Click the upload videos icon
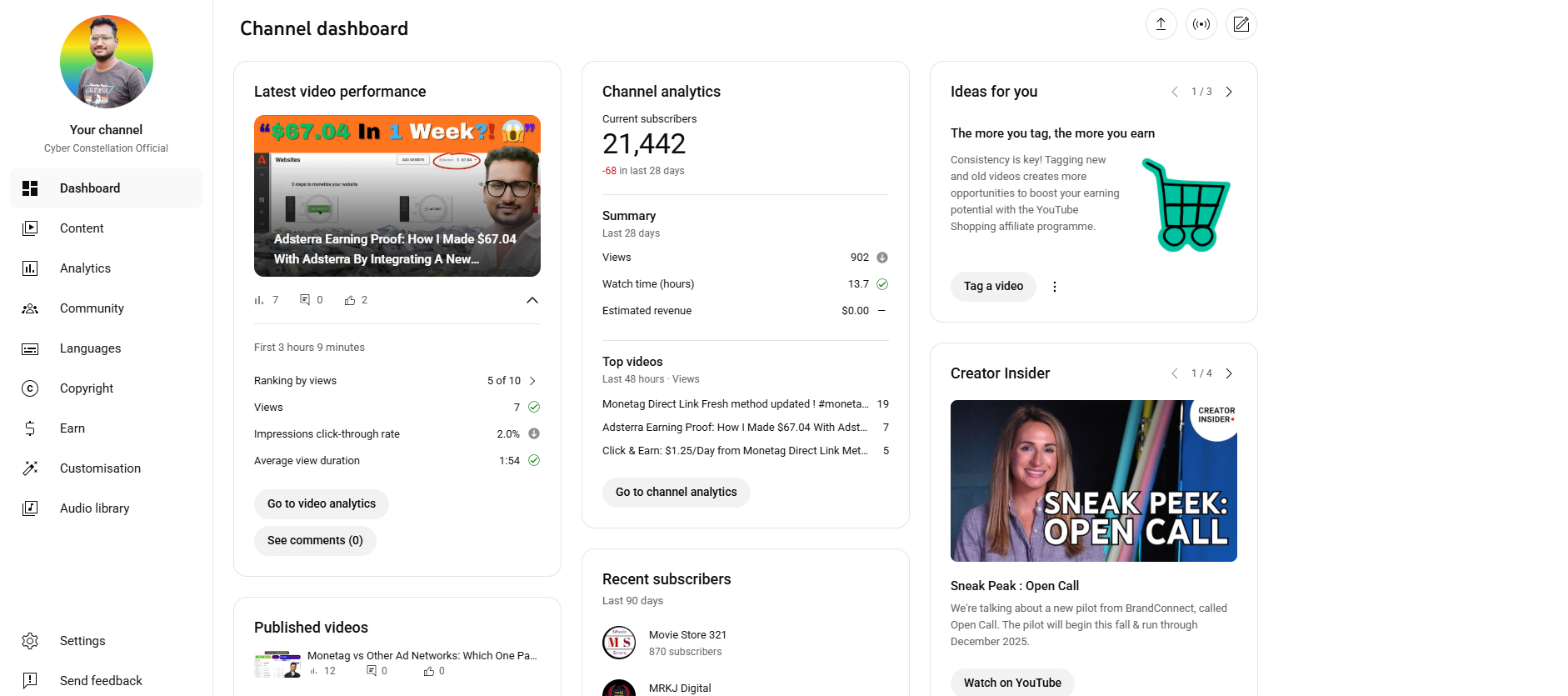The height and width of the screenshot is (696, 1568). (1161, 24)
